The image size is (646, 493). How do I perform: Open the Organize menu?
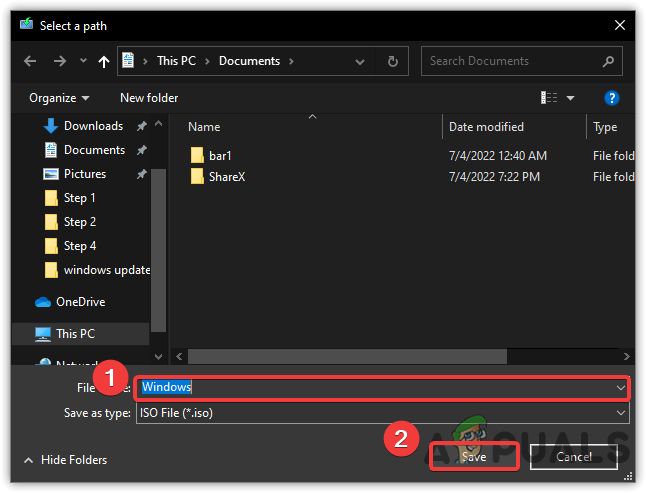[59, 98]
